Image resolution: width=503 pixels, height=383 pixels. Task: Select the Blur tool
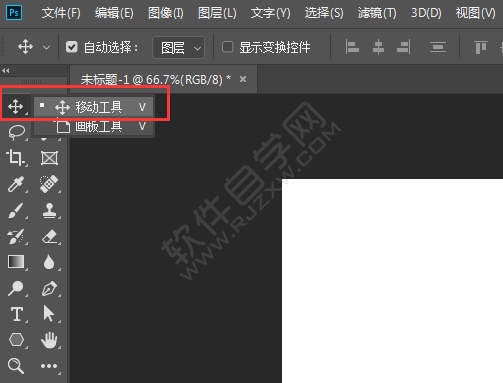point(49,262)
